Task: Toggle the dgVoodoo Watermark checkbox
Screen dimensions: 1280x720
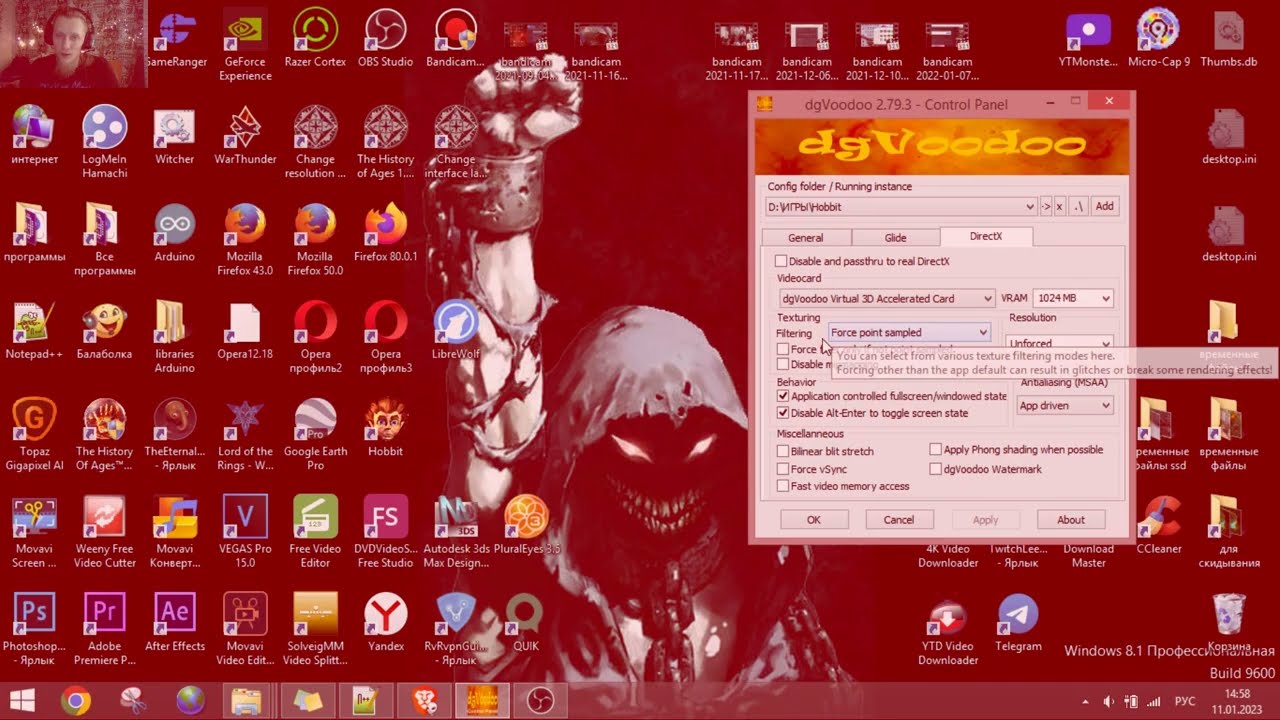Action: [x=936, y=469]
